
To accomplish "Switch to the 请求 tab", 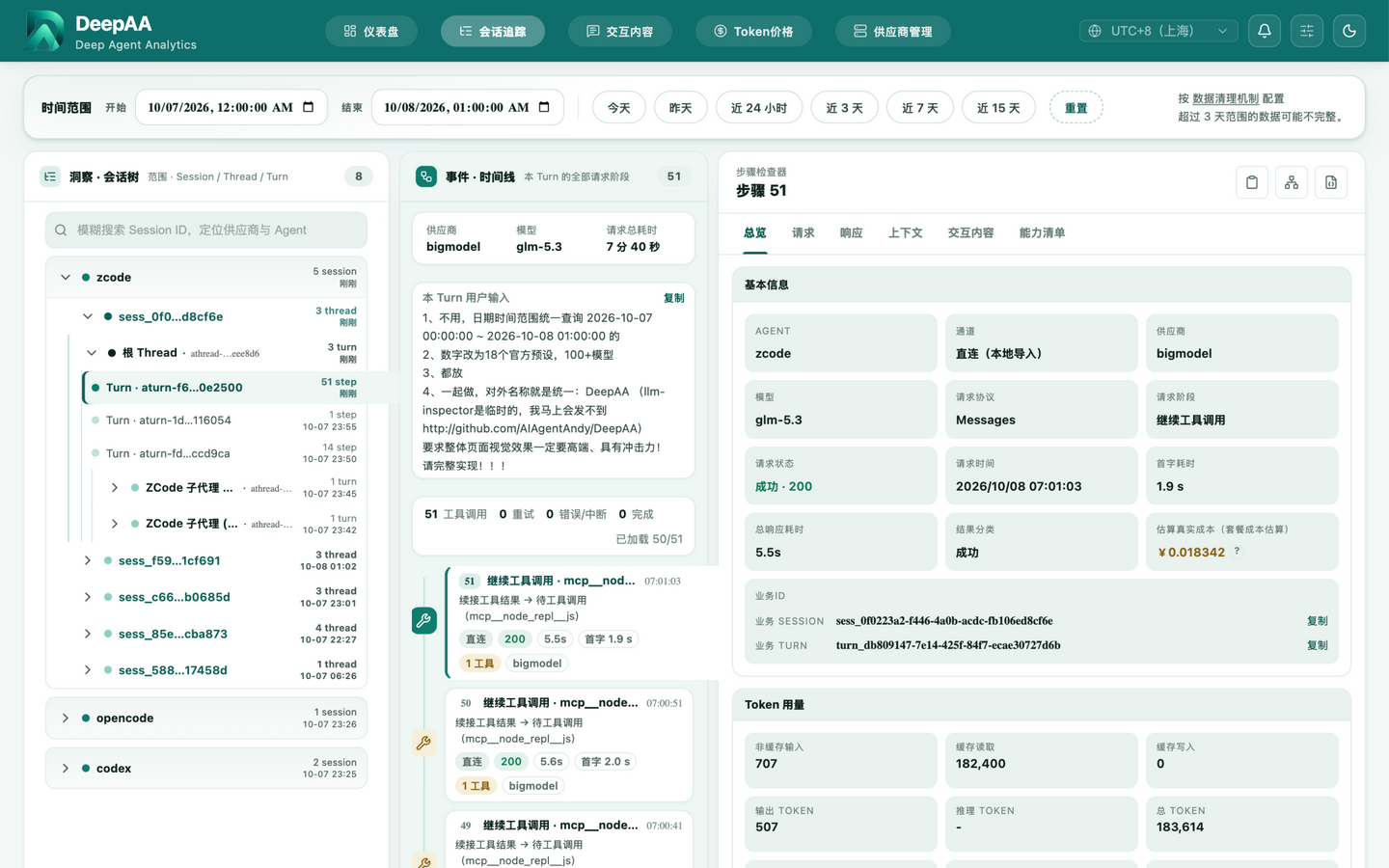I will click(803, 232).
